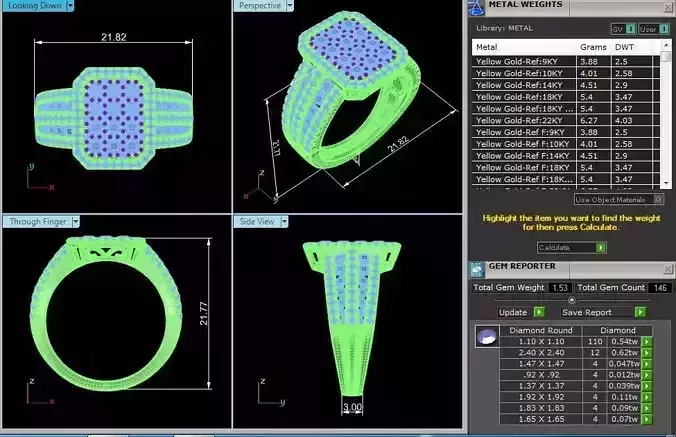The image size is (676, 437).
Task: Click the 0.62tw weight cell
Action: pos(624,353)
